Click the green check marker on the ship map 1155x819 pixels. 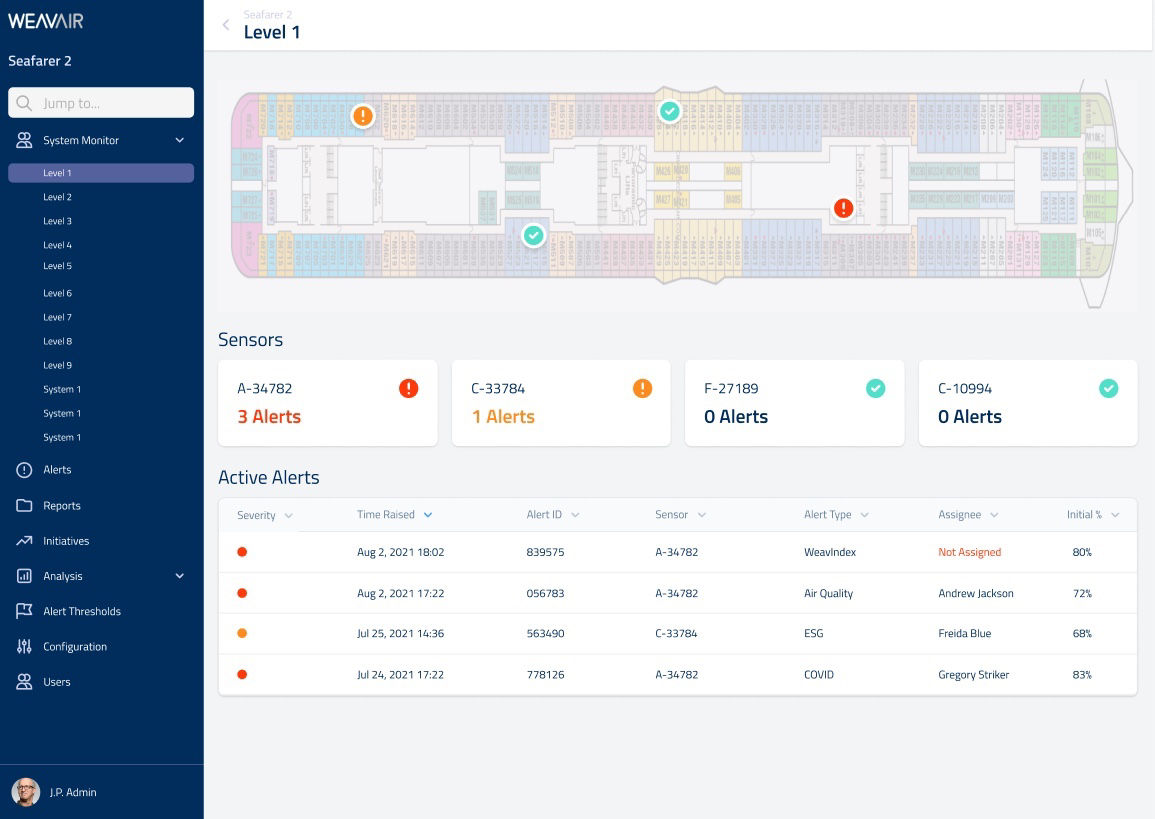(670, 111)
